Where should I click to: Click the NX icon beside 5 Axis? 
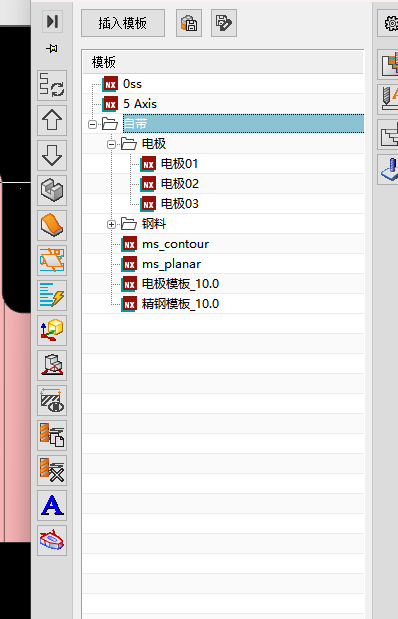[110, 104]
